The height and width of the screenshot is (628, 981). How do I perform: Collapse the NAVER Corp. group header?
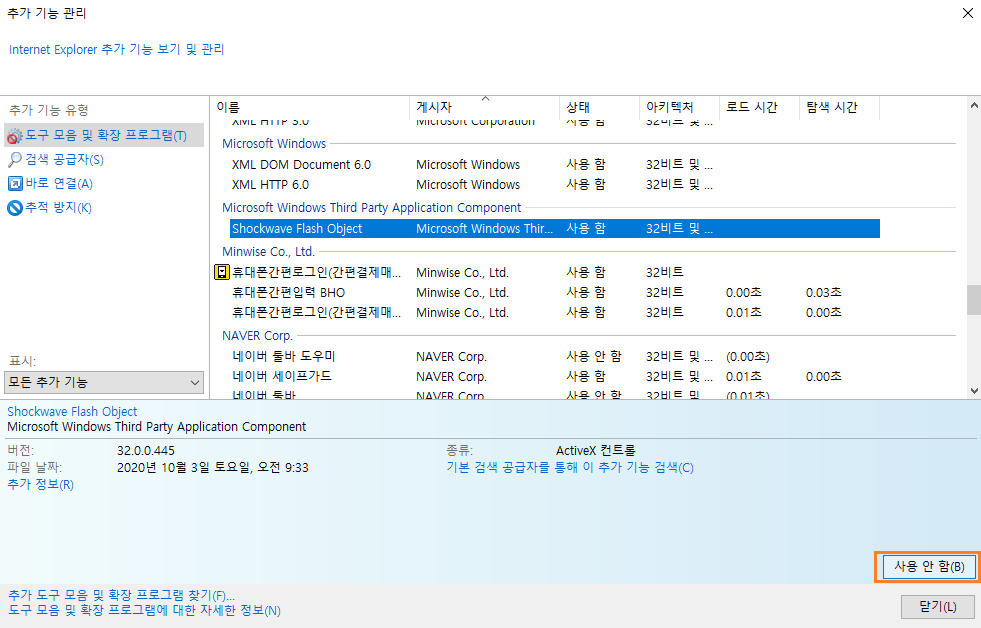[x=257, y=335]
